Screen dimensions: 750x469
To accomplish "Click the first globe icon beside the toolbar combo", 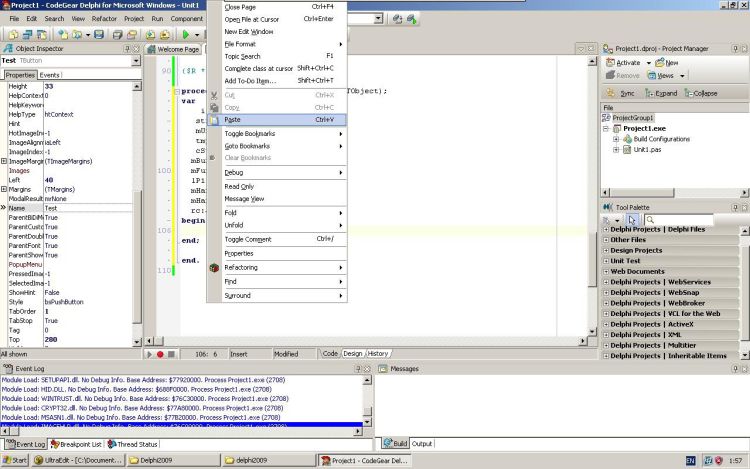I will pyautogui.click(x=397, y=19).
